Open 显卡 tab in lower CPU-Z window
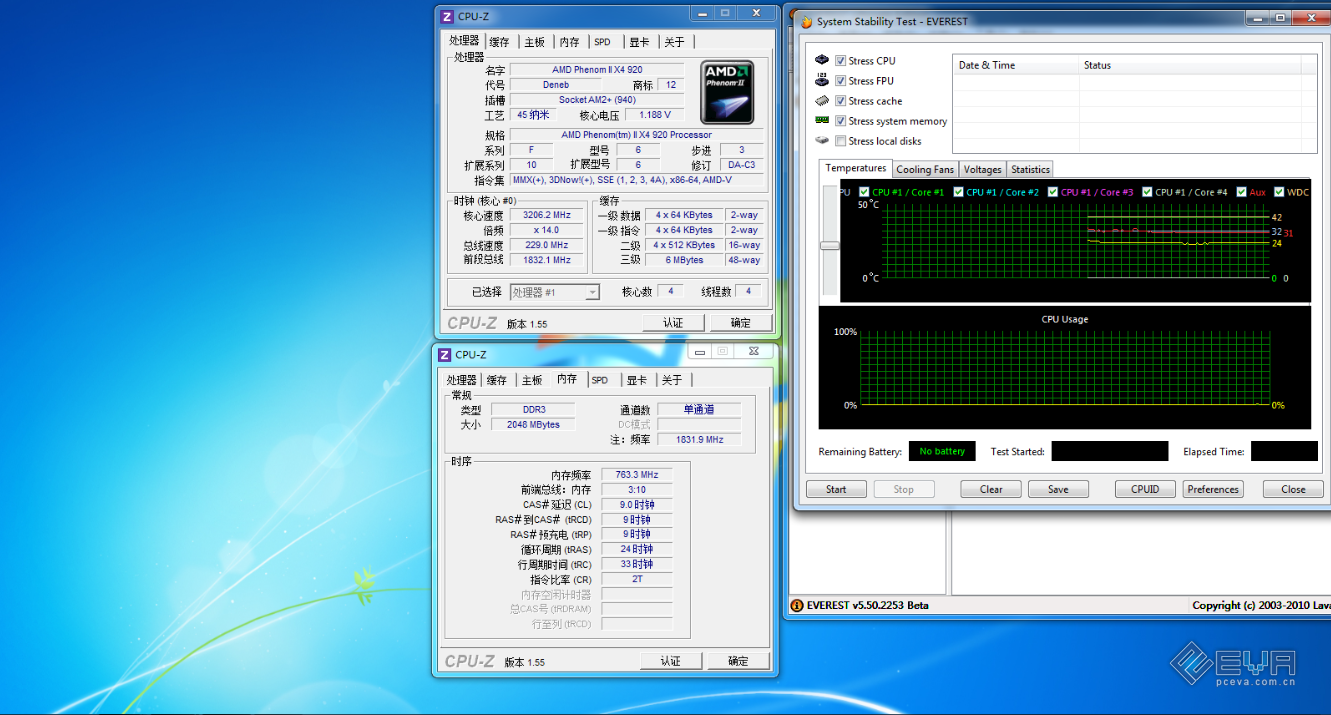This screenshot has width=1331, height=715. pos(637,380)
